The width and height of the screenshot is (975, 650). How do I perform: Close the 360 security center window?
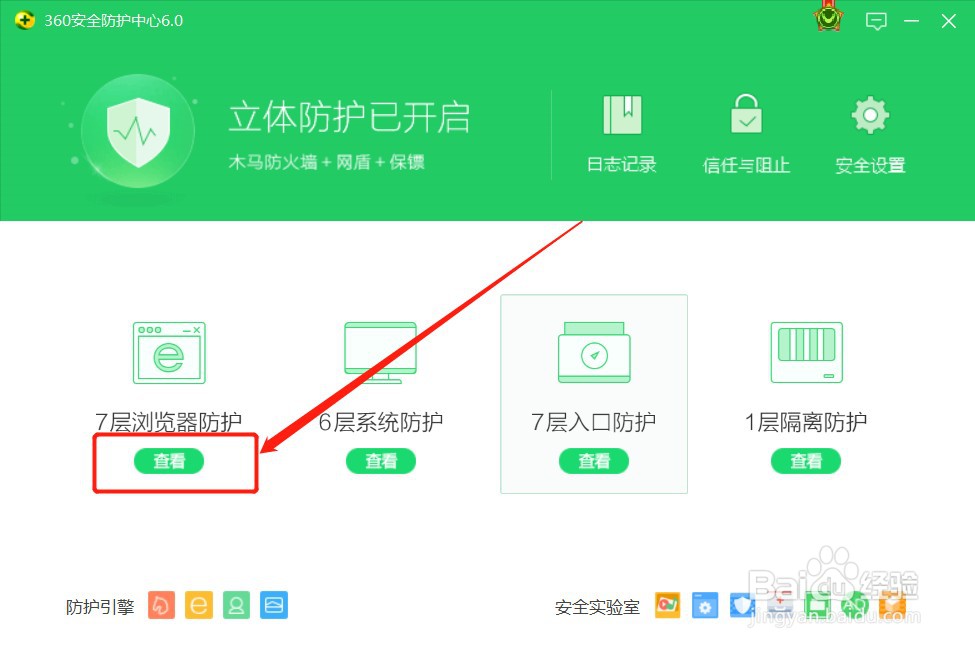click(x=948, y=21)
